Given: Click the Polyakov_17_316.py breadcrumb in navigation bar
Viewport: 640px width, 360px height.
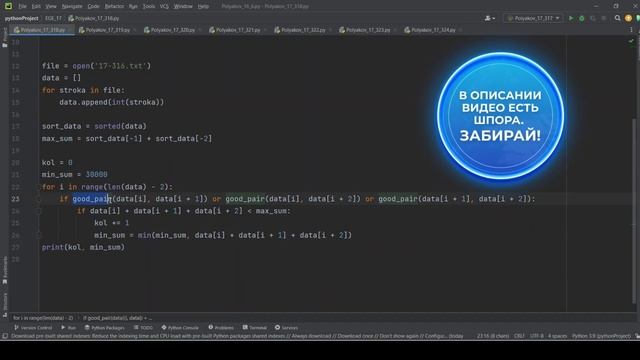Looking at the screenshot, I should point(93,18).
